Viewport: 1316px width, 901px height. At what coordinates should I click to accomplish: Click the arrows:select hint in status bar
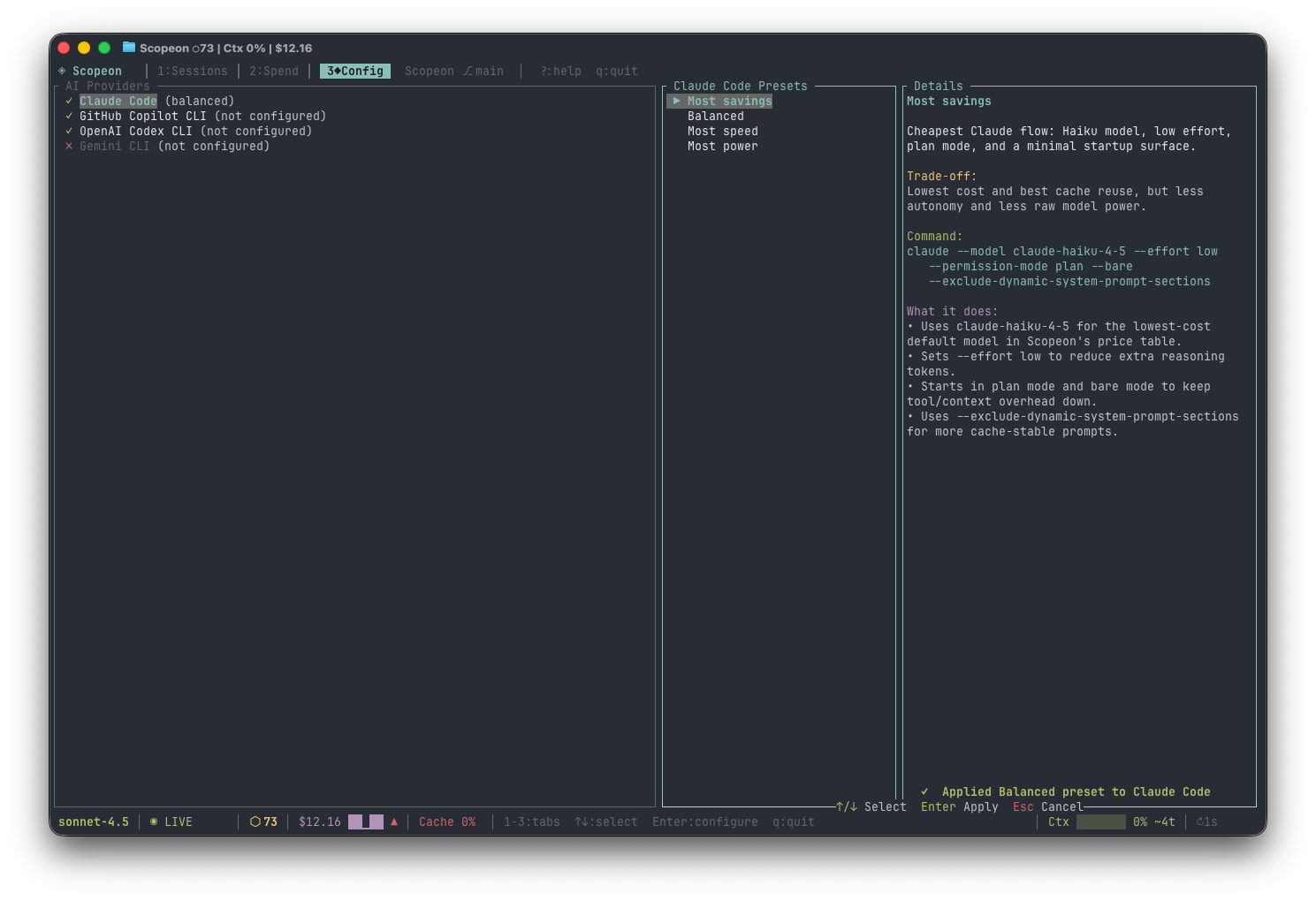[606, 821]
